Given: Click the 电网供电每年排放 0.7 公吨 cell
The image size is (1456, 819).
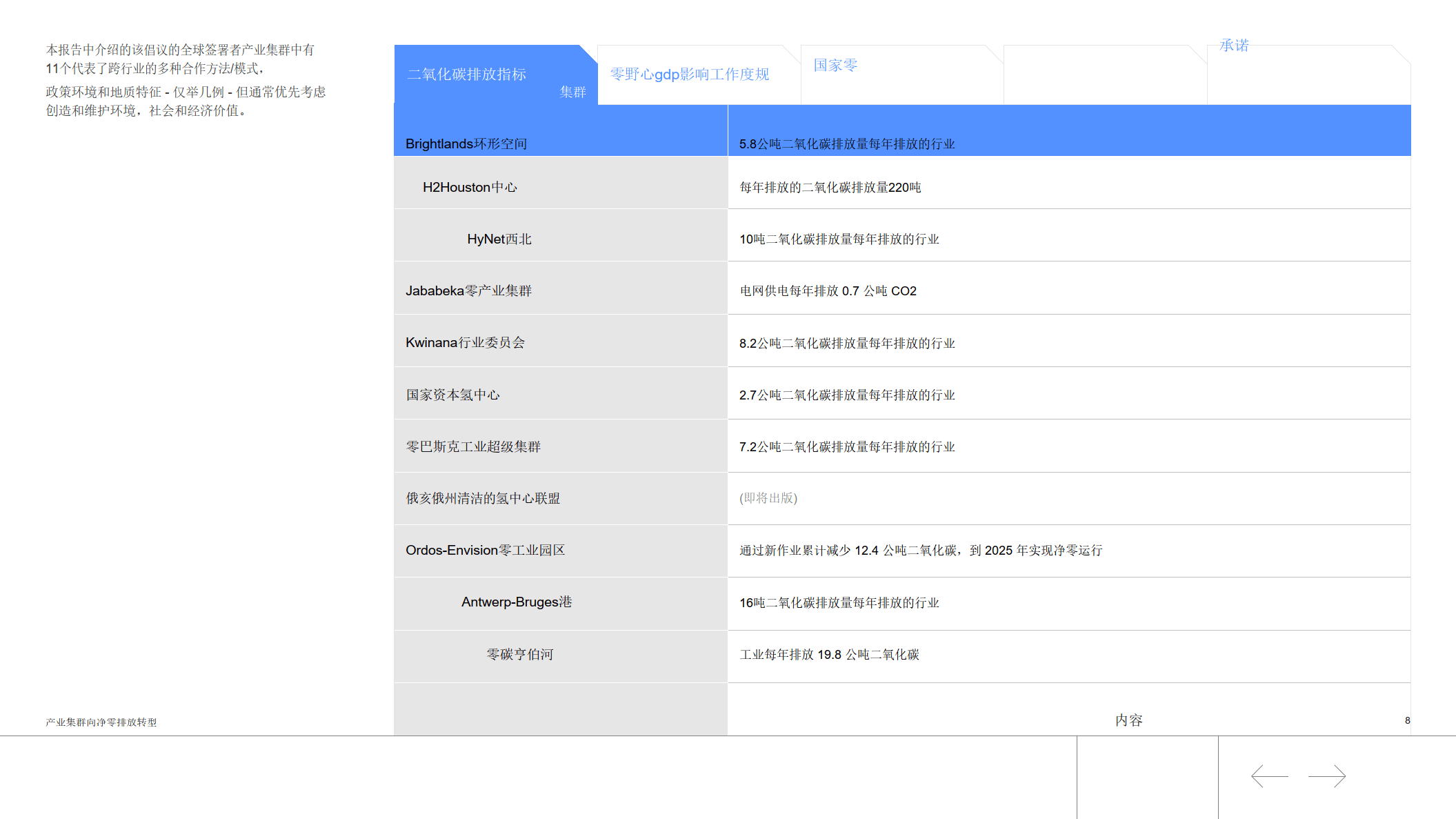Looking at the screenshot, I should point(1069,288).
